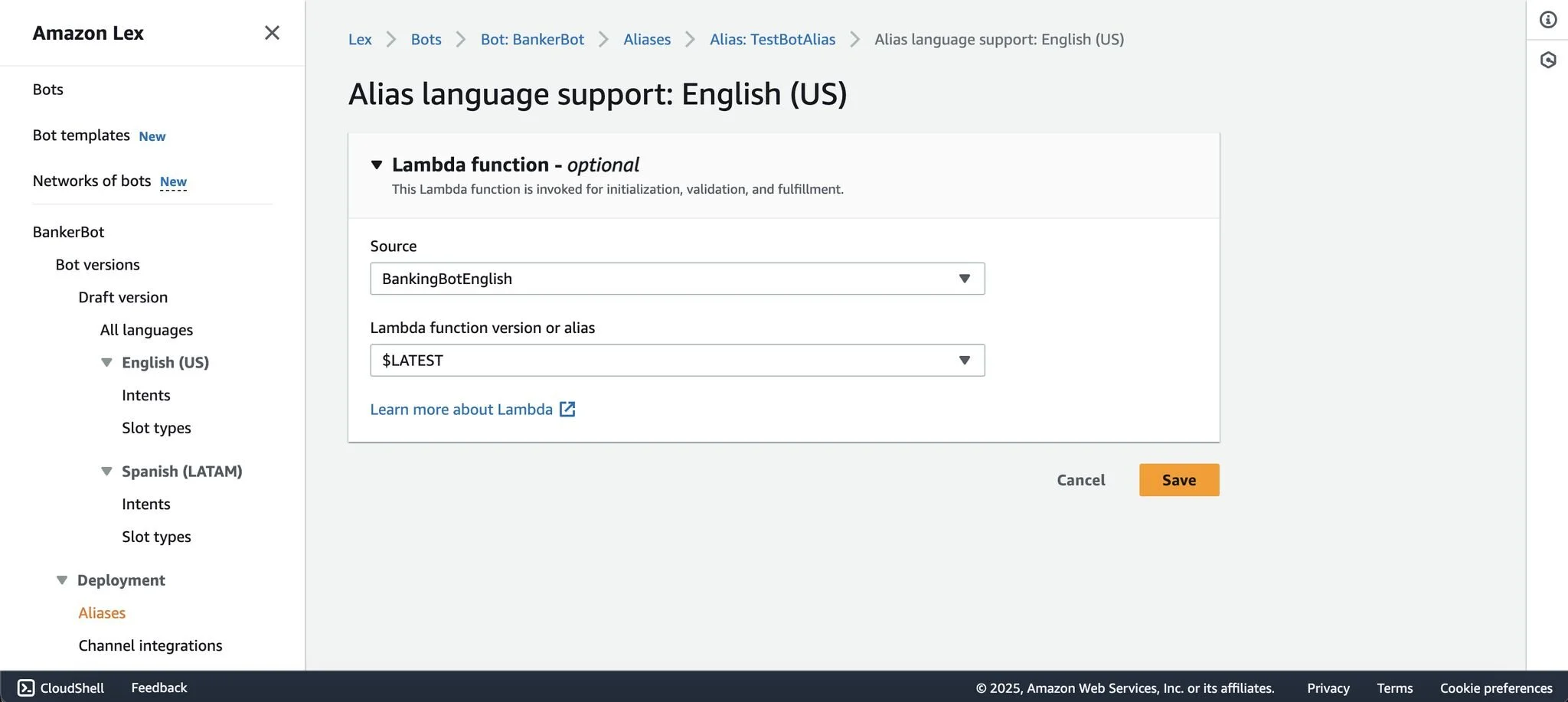1568x702 pixels.
Task: Open Lambda function version or alias dropdown
Action: (677, 361)
